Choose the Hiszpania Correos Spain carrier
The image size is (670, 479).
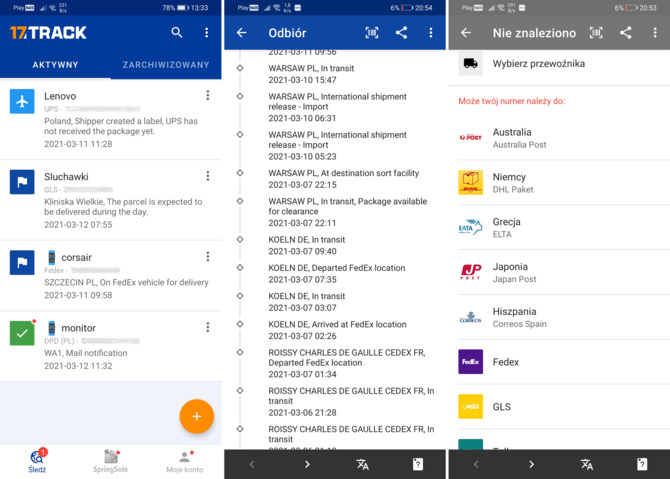click(x=559, y=317)
